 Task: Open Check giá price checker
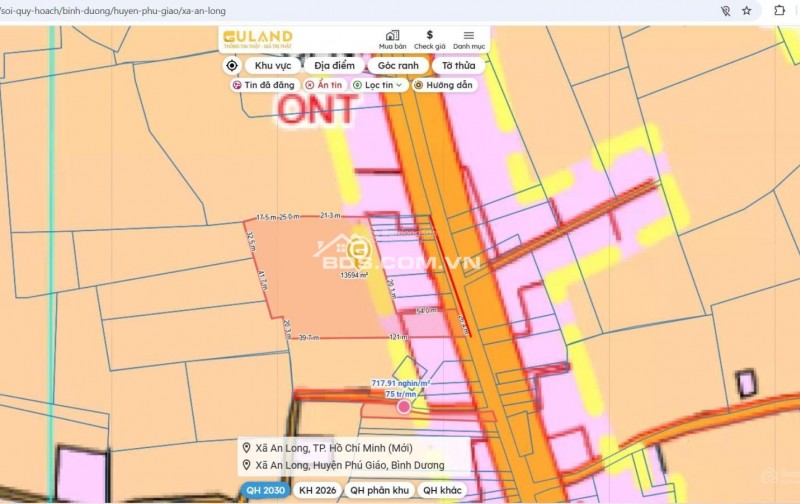(x=430, y=39)
